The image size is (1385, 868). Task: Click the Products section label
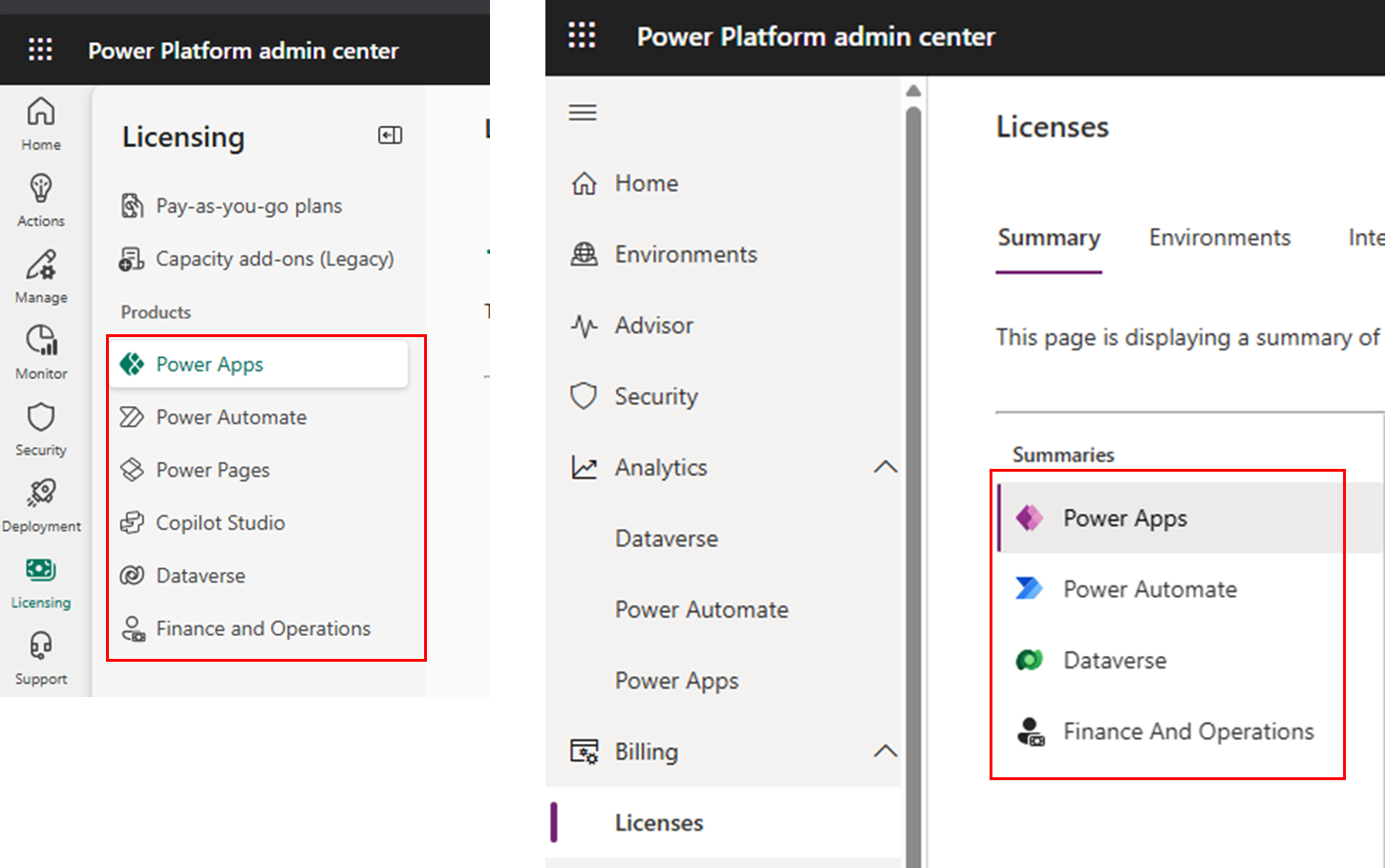coord(156,312)
